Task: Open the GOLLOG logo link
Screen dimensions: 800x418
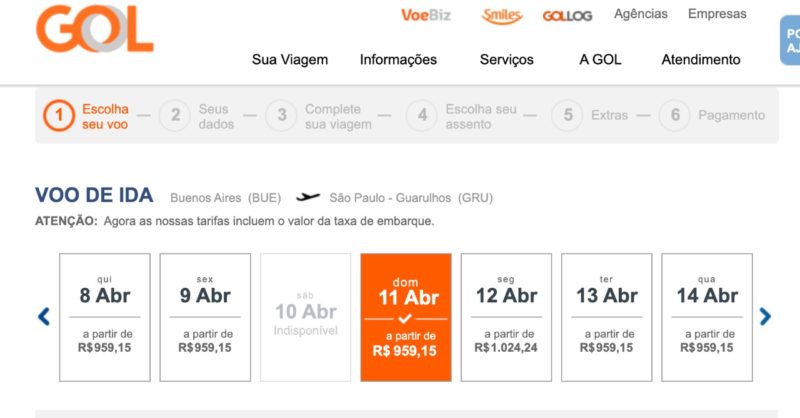Action: click(x=569, y=16)
